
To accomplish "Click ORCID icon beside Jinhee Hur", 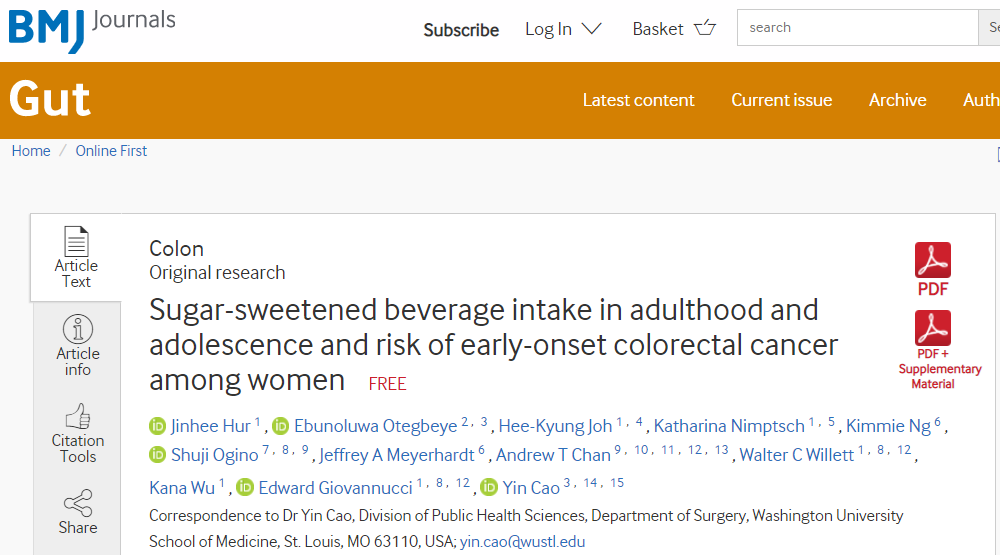I will click(x=157, y=426).
